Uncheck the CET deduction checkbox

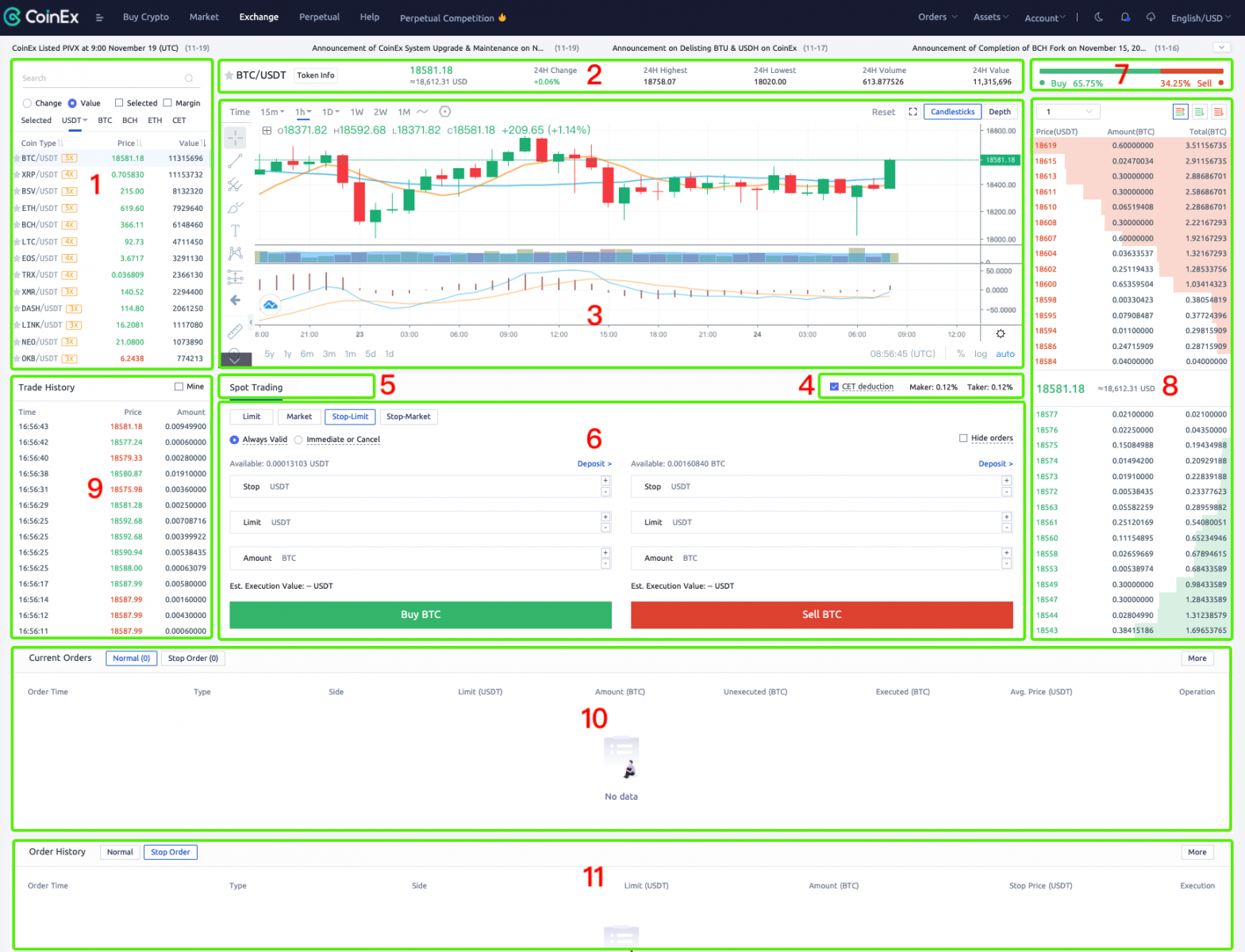click(x=834, y=387)
